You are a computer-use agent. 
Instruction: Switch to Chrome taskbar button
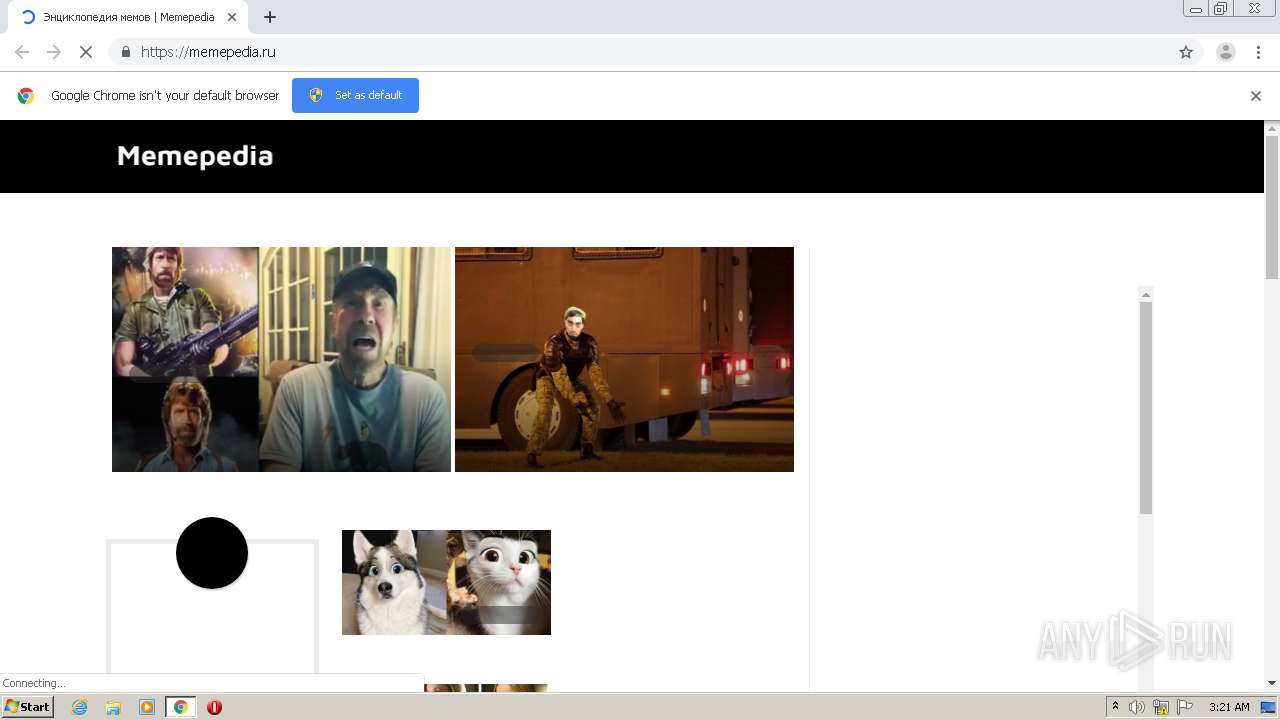click(x=180, y=707)
